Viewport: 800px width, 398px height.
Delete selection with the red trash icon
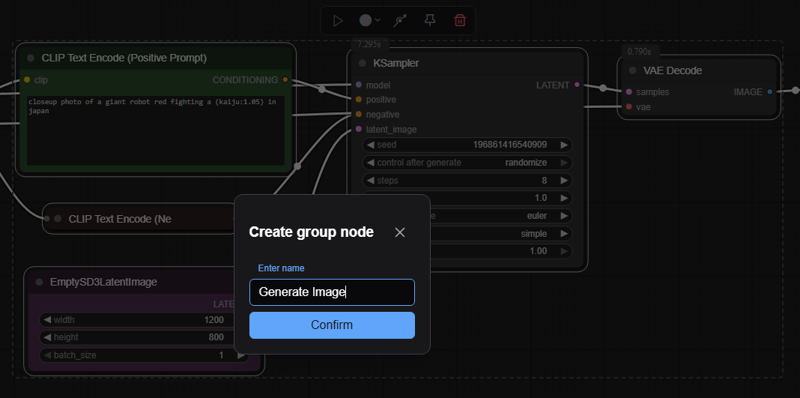tap(460, 20)
